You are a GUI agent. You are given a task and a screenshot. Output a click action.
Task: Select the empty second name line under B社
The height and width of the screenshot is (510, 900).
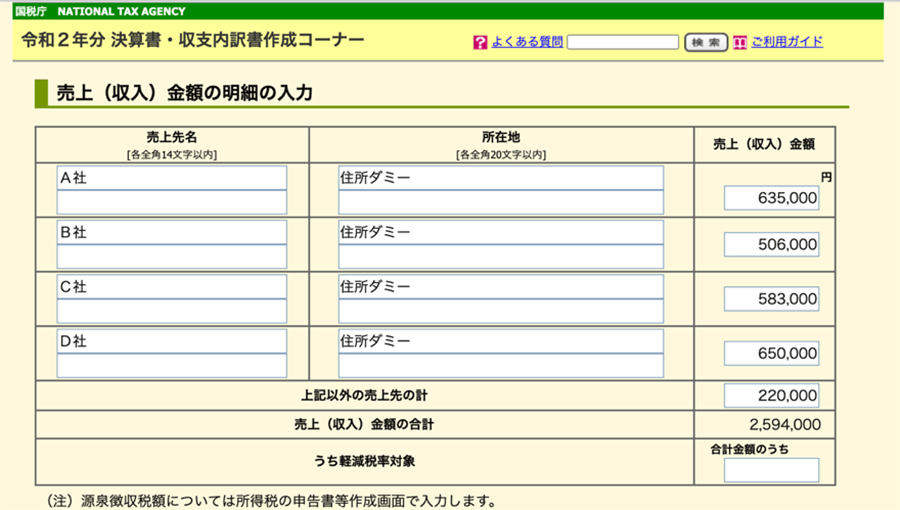coord(172,257)
